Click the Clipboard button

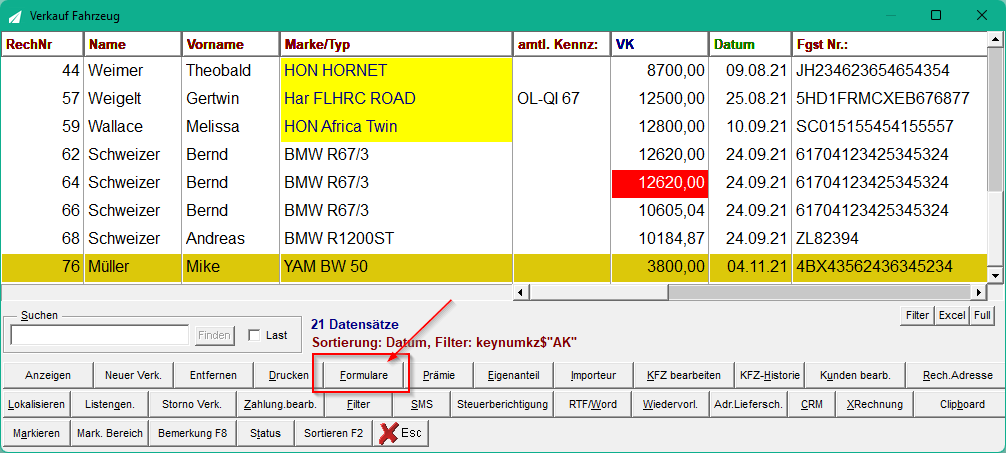point(962,405)
